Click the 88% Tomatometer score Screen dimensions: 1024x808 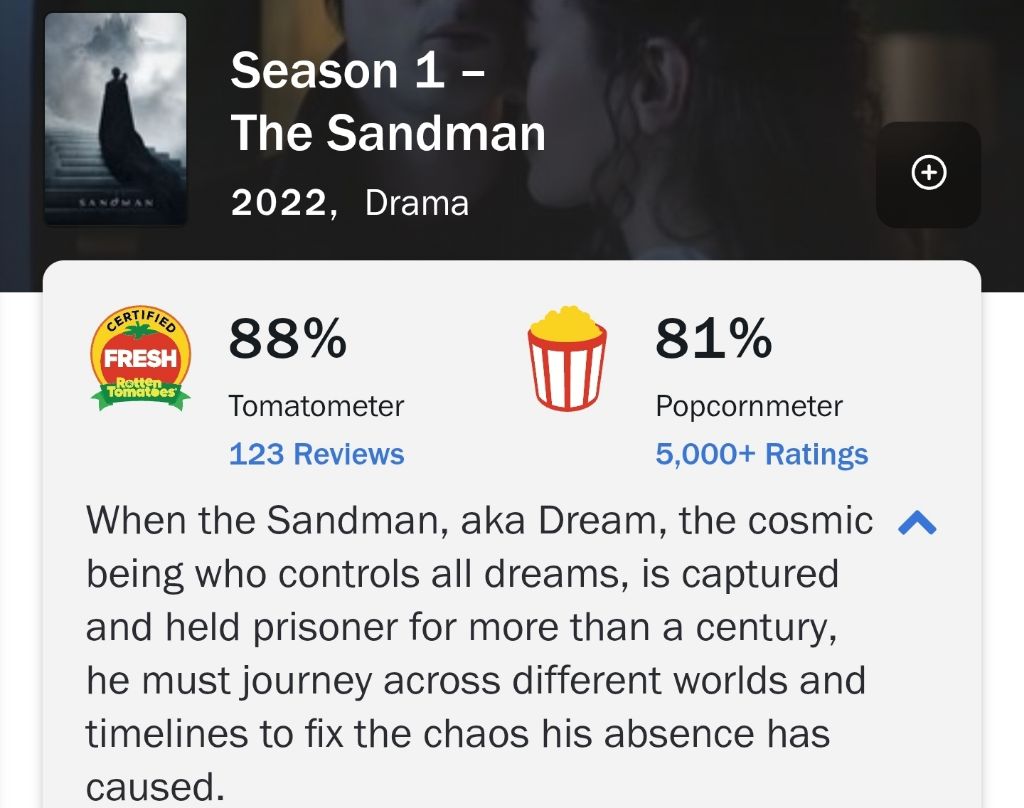pyautogui.click(x=287, y=339)
